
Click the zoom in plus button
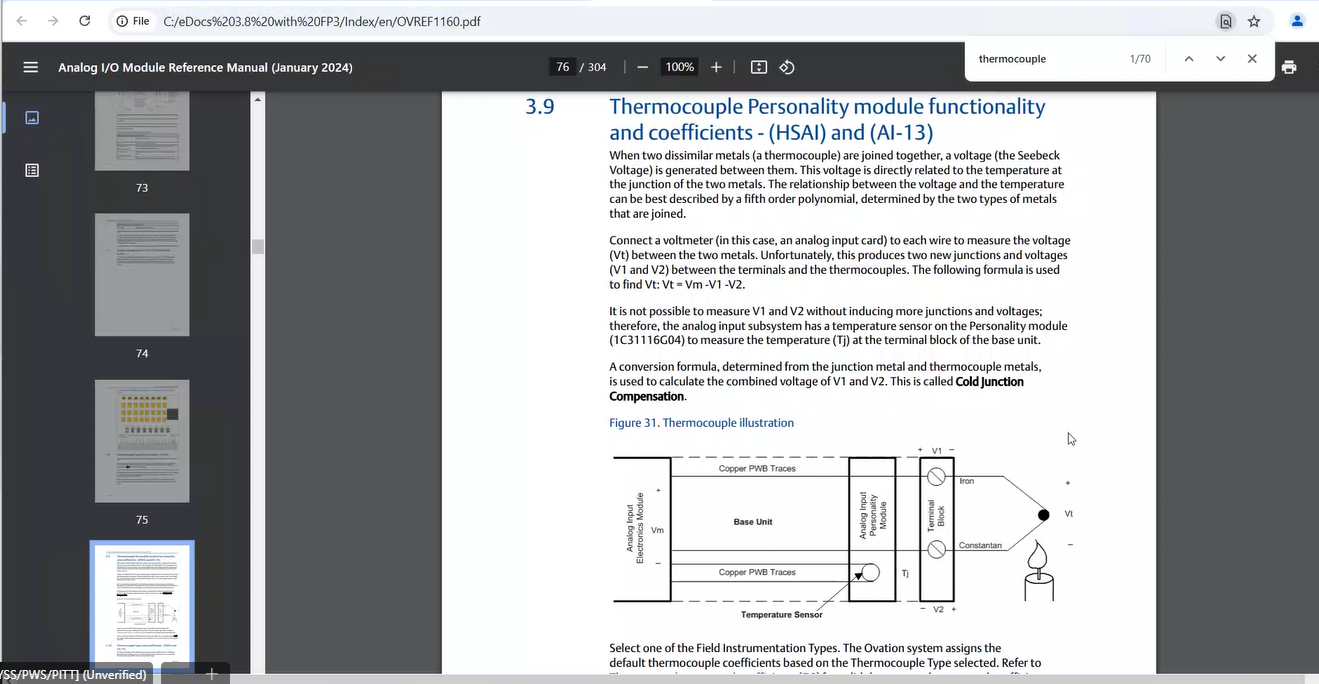(716, 67)
